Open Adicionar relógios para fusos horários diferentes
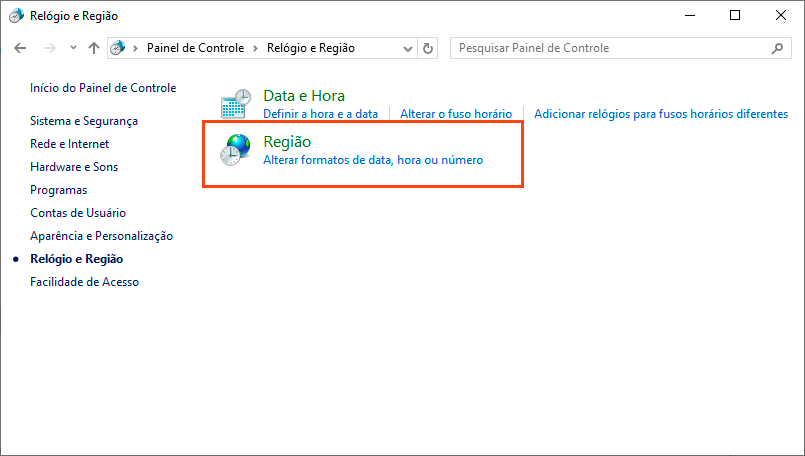Screen dimensions: 805x456 tap(661, 114)
